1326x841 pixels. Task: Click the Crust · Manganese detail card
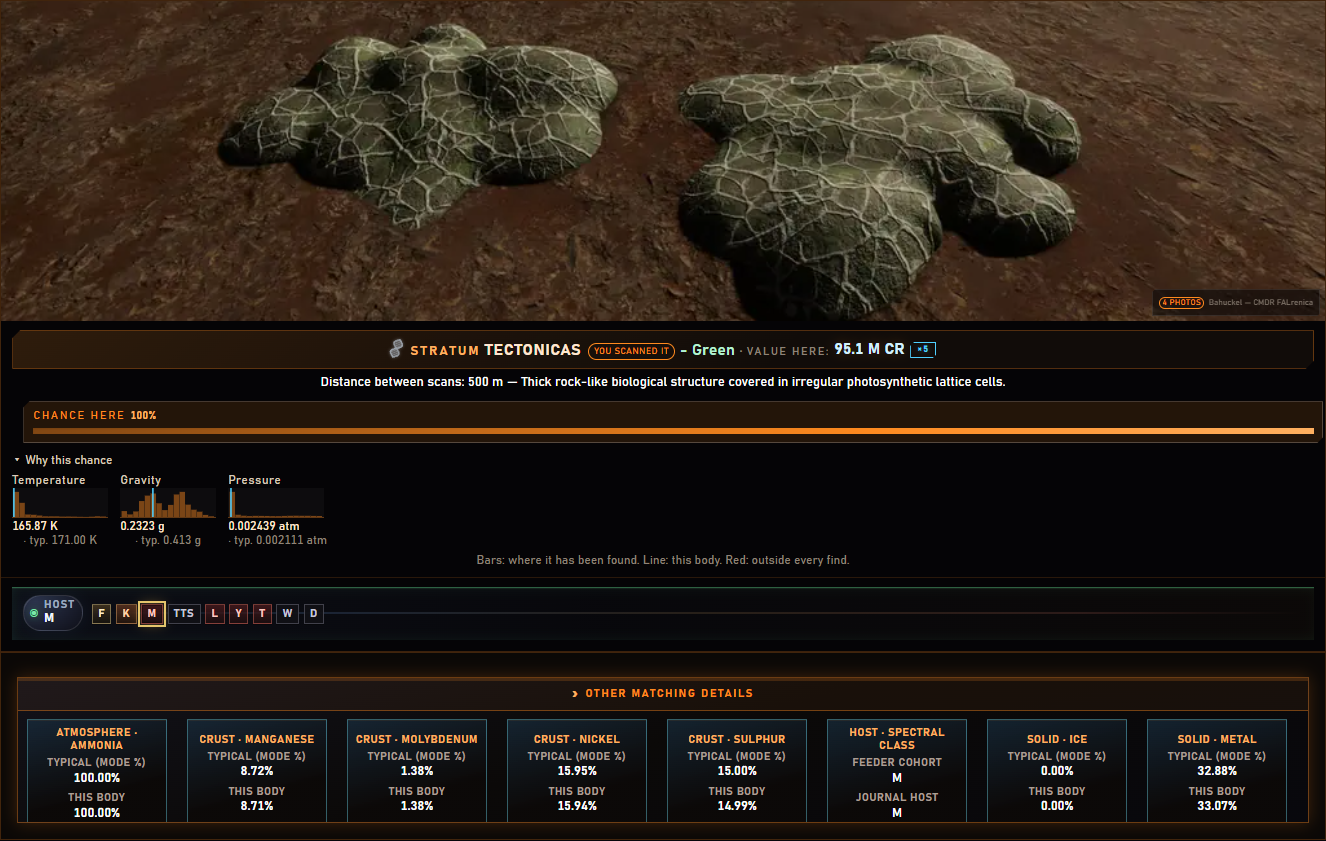(257, 770)
